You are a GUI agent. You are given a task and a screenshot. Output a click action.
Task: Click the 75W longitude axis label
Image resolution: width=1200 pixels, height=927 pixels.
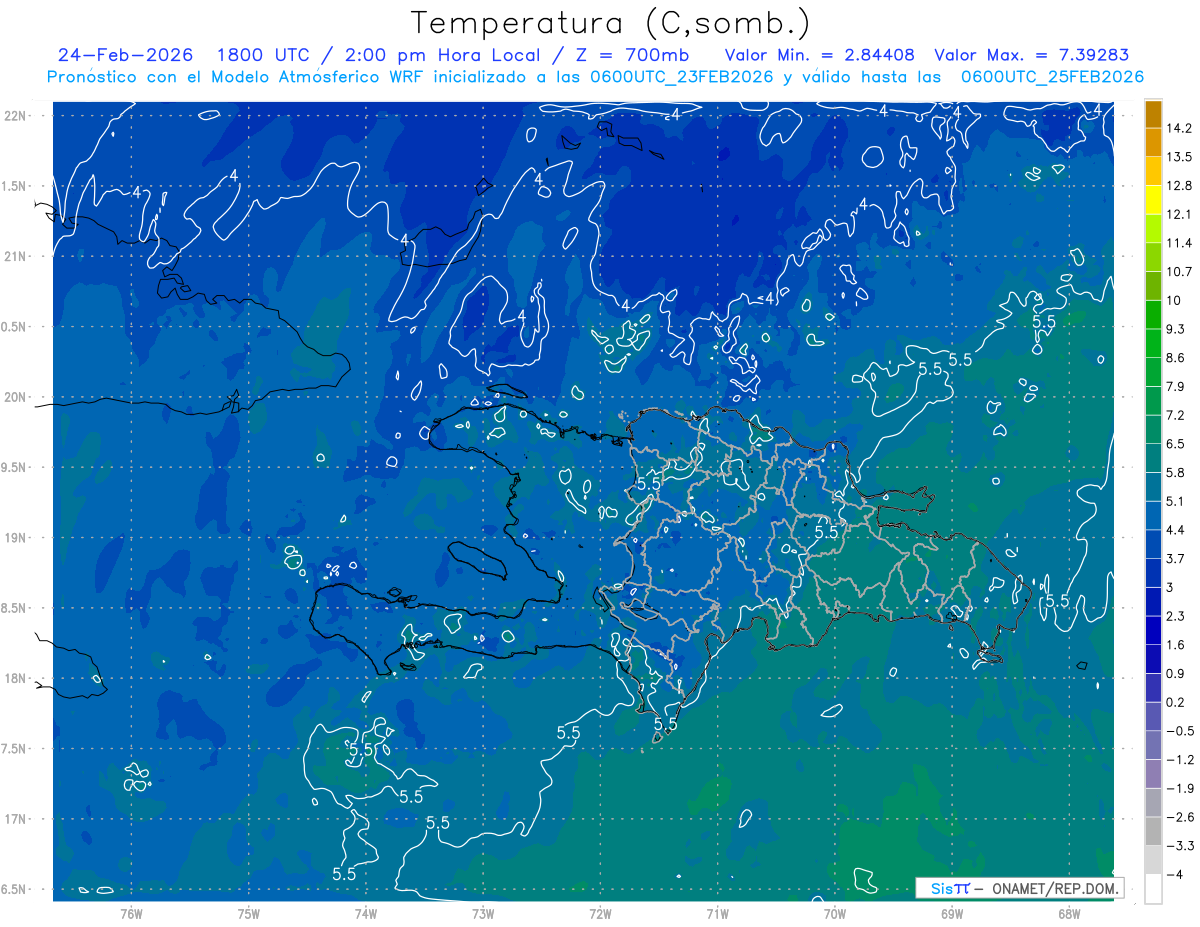click(x=249, y=914)
